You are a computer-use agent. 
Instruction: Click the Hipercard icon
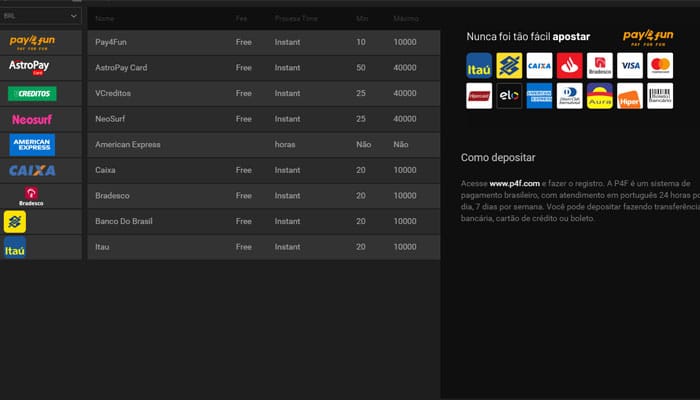(479, 96)
